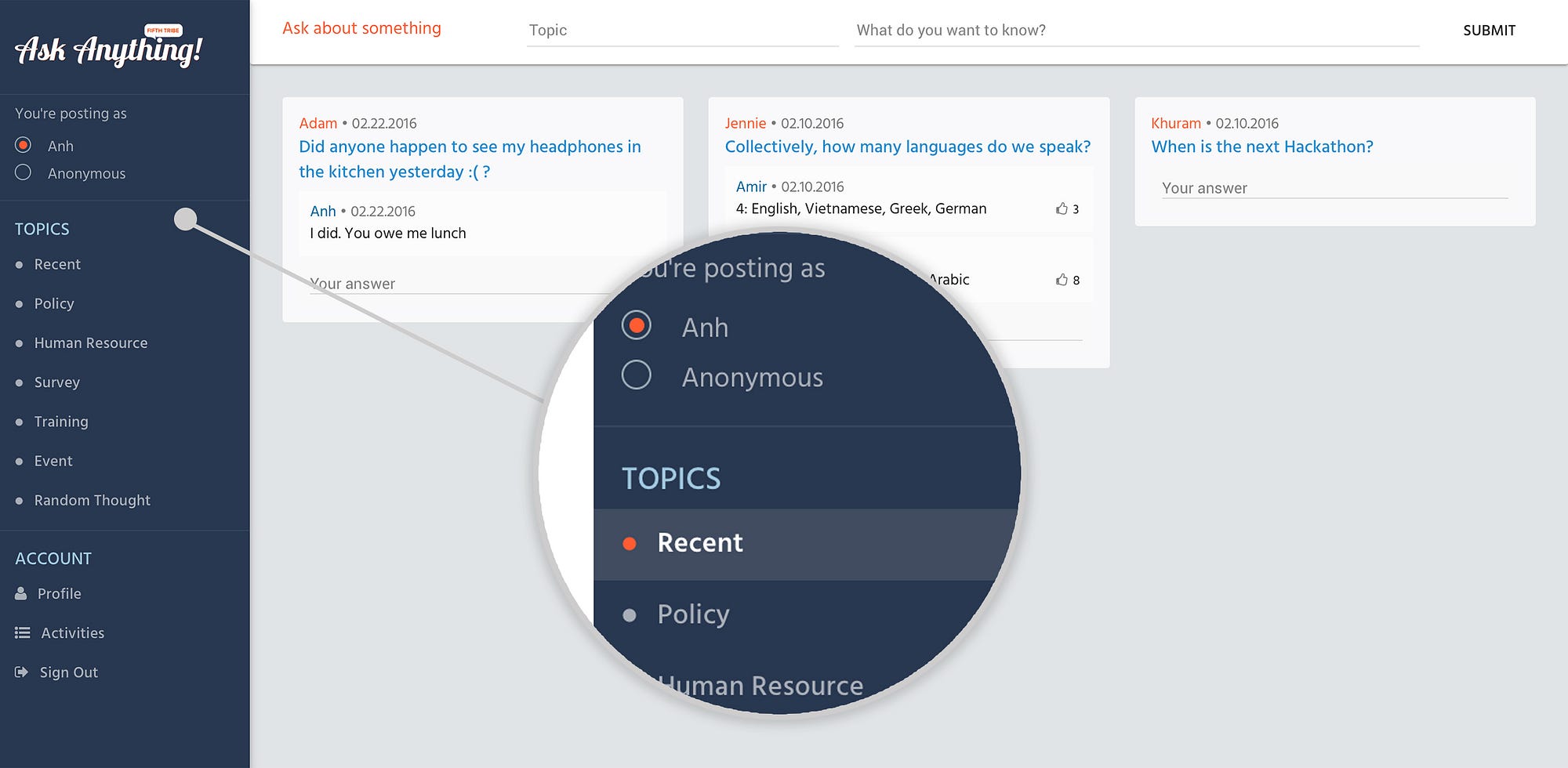Go to the Survey topic
This screenshot has height=768, width=1568.
click(x=57, y=382)
